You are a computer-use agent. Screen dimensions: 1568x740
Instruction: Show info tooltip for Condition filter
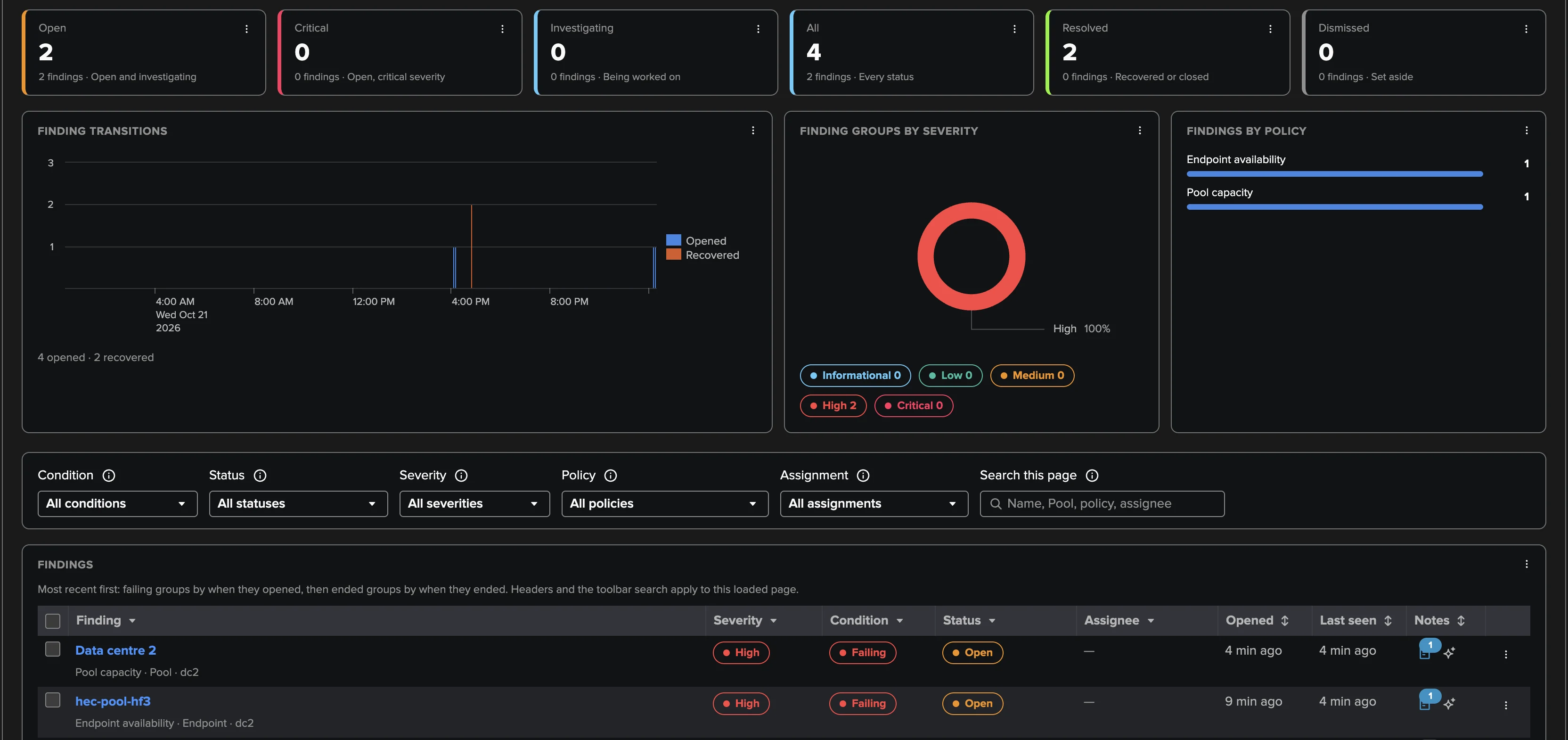[x=109, y=476]
